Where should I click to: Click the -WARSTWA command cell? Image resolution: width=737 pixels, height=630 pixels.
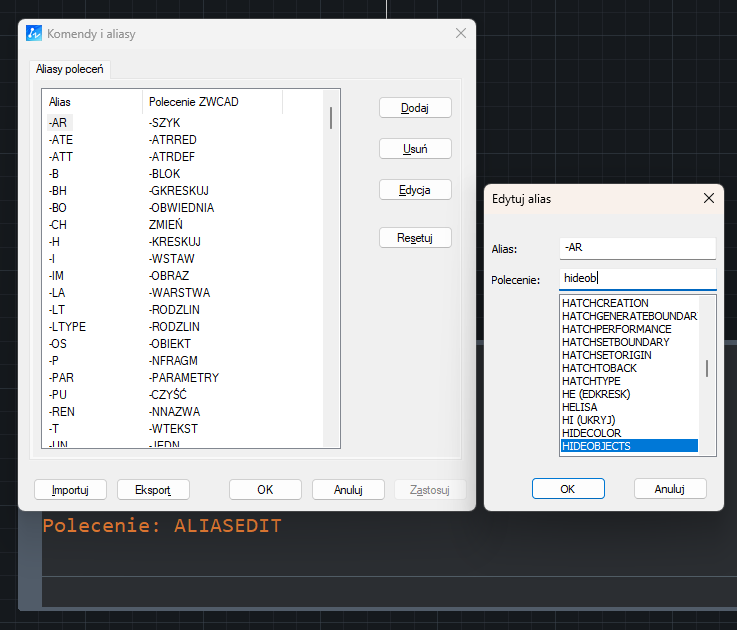tap(179, 293)
